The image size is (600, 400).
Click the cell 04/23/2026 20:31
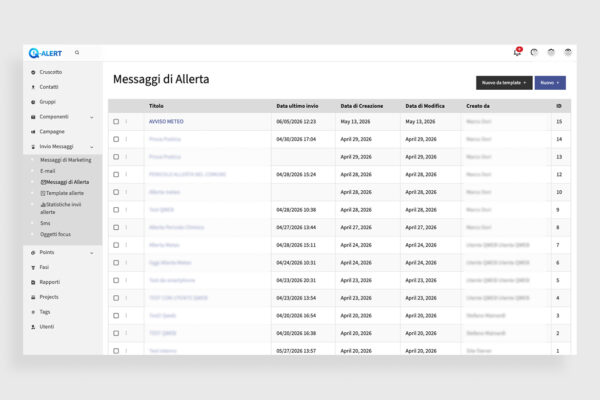point(296,280)
